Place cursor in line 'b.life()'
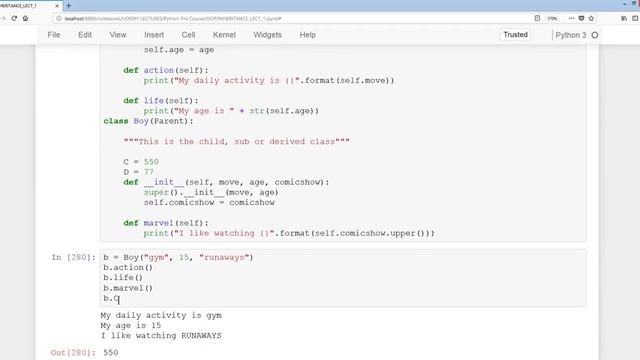This screenshot has width=640, height=360. (x=123, y=278)
